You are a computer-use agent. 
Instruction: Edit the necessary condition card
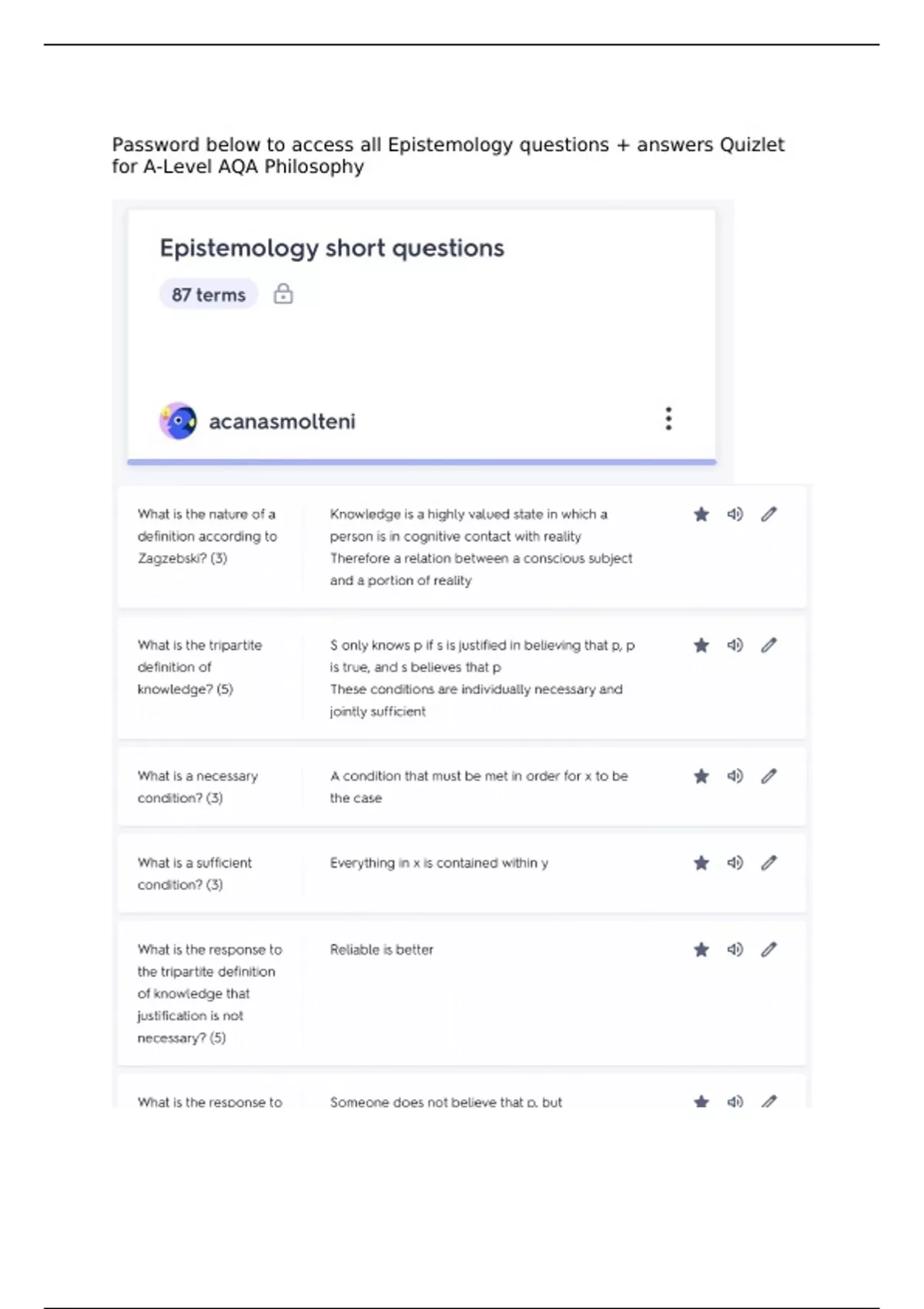[769, 776]
